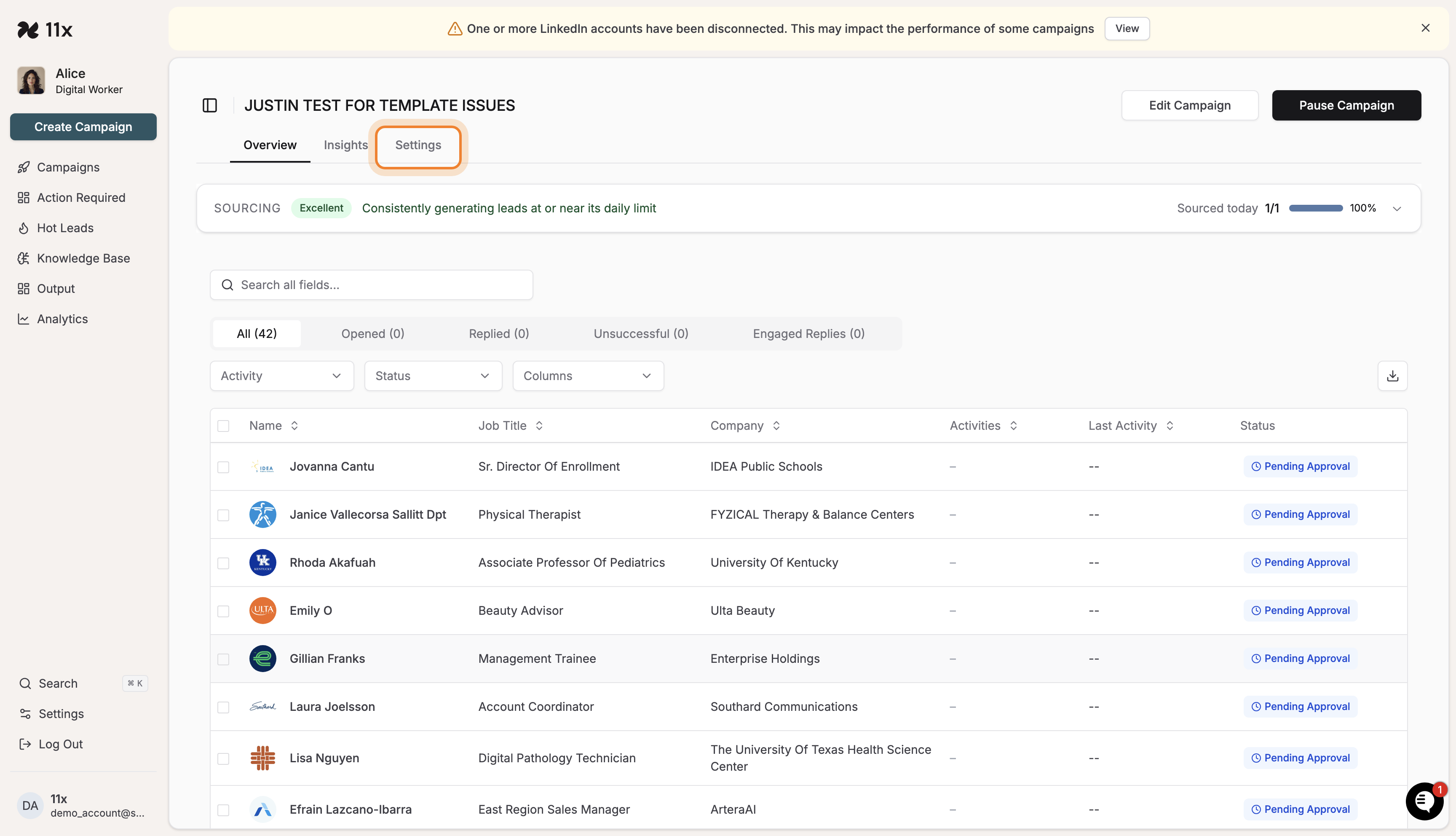The width and height of the screenshot is (1456, 836).
Task: Select Analytics in the sidebar
Action: pyautogui.click(x=62, y=319)
